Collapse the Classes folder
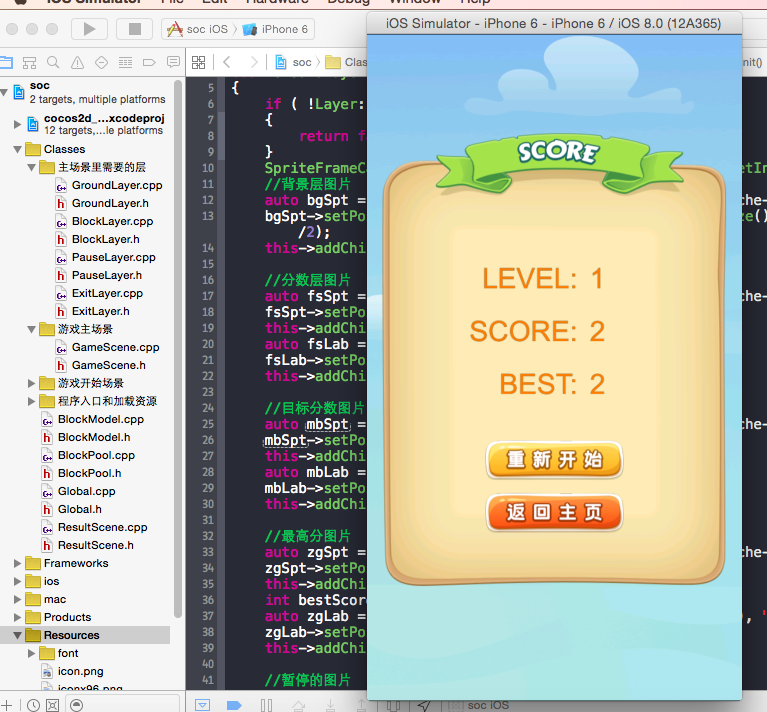Viewport: 767px width, 712px height. [17, 149]
